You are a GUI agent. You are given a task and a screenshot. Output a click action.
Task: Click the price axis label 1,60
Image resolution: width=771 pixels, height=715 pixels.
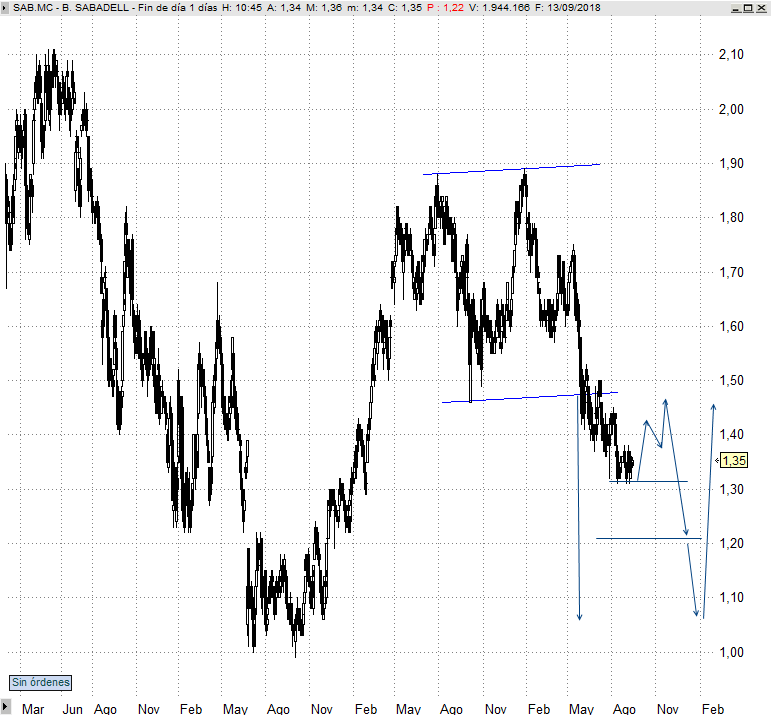click(x=732, y=326)
